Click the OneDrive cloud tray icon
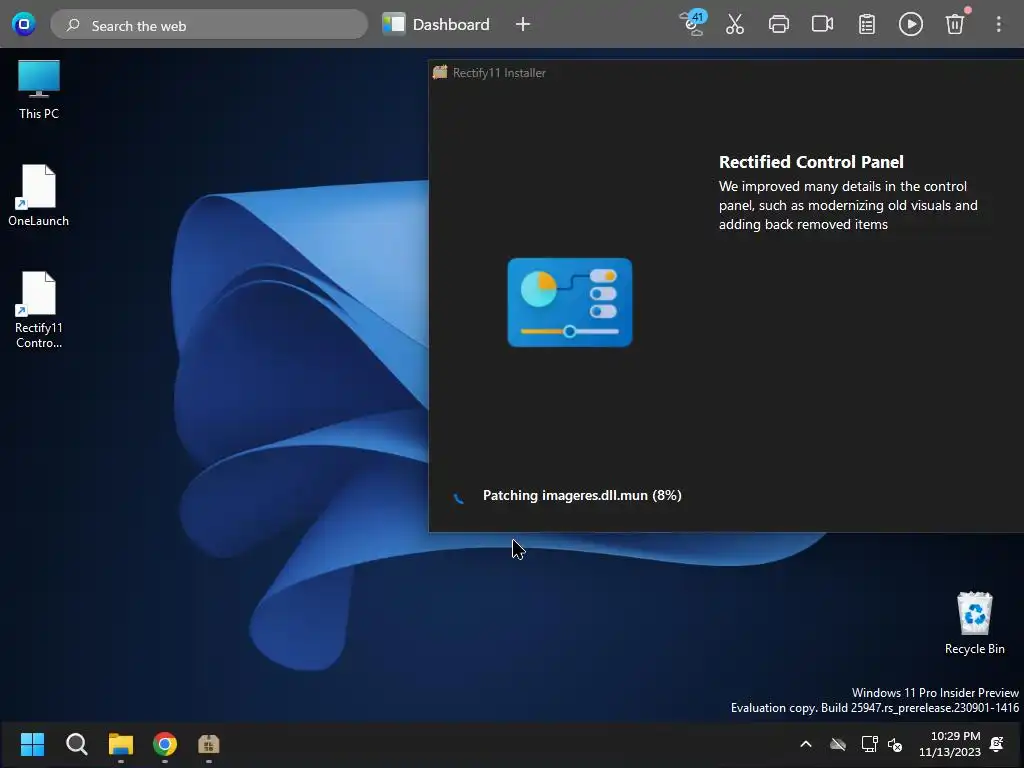The width and height of the screenshot is (1024, 768). (838, 744)
